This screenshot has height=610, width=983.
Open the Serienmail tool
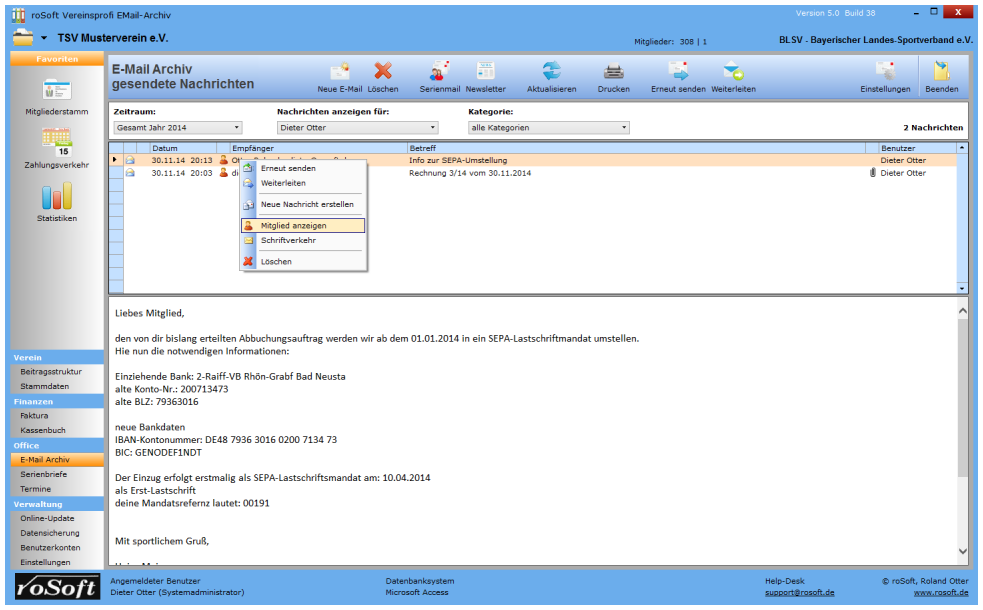[x=439, y=71]
